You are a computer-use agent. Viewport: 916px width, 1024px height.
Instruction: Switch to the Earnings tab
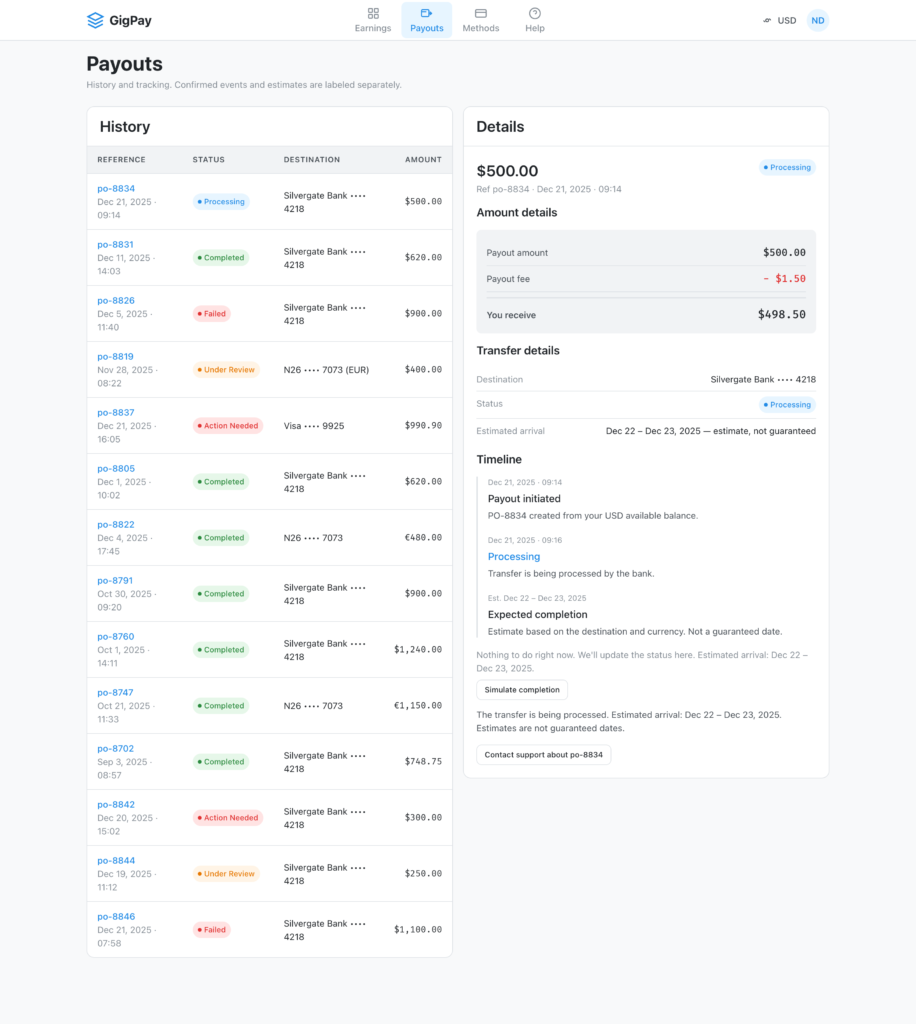pos(373,20)
